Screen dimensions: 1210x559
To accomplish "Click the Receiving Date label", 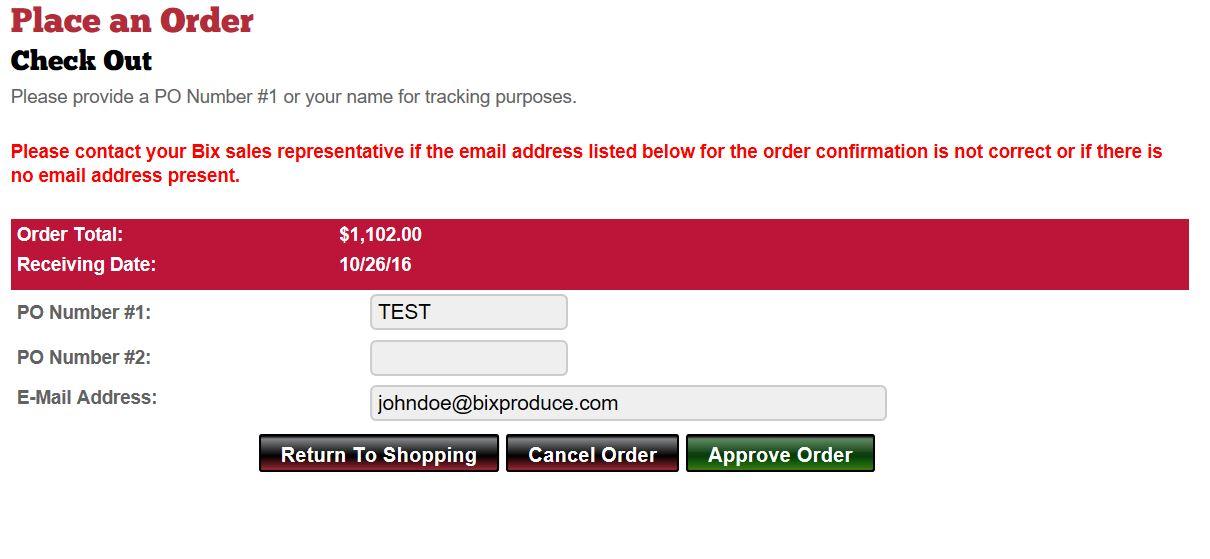I will coord(87,265).
